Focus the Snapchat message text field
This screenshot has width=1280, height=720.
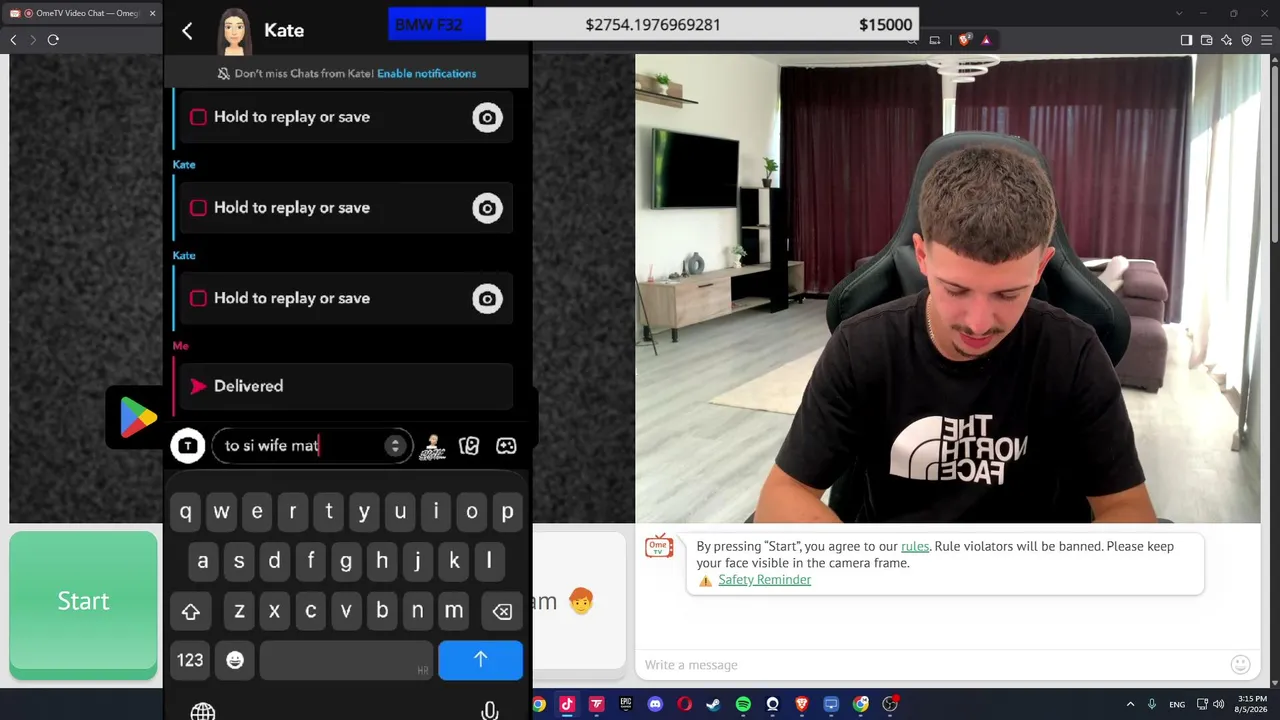click(x=310, y=446)
